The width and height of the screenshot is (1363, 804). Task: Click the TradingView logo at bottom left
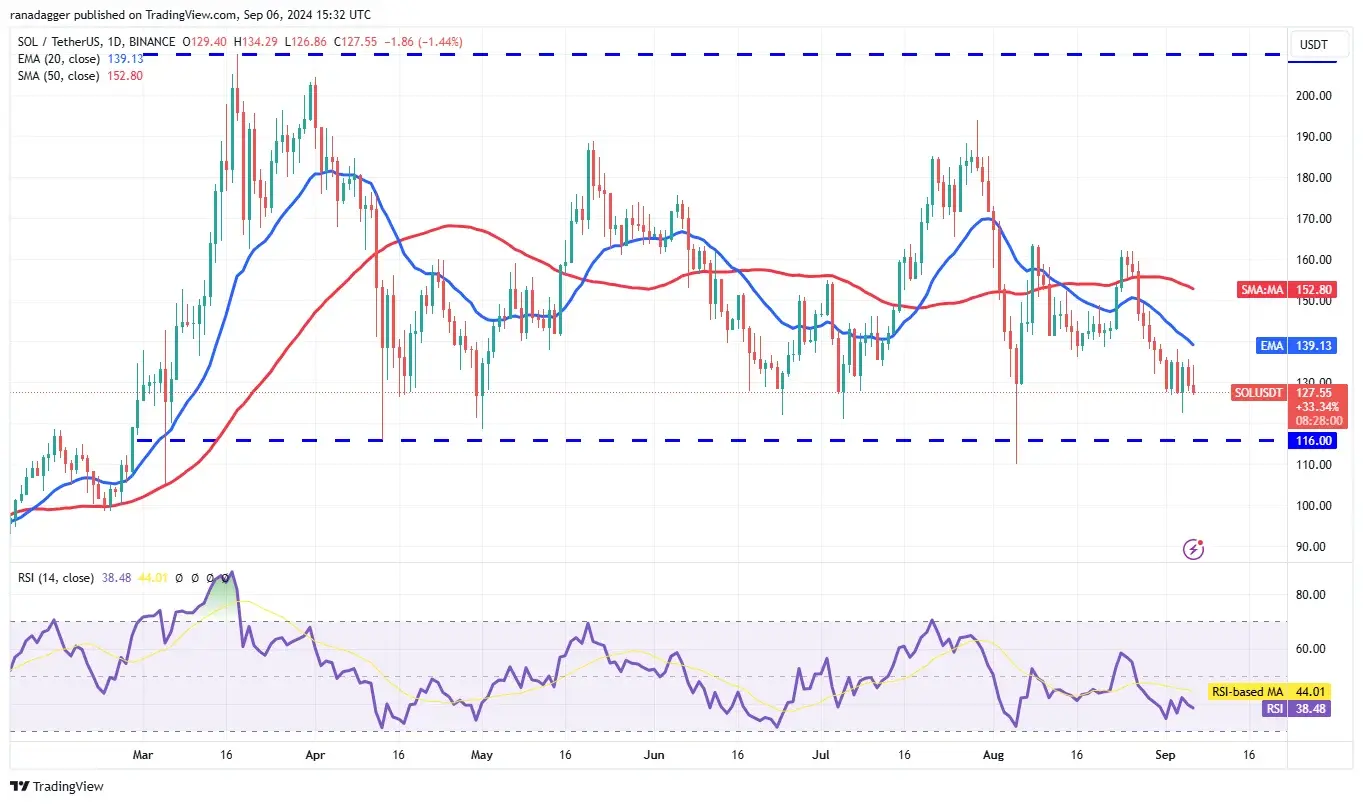tap(56, 786)
